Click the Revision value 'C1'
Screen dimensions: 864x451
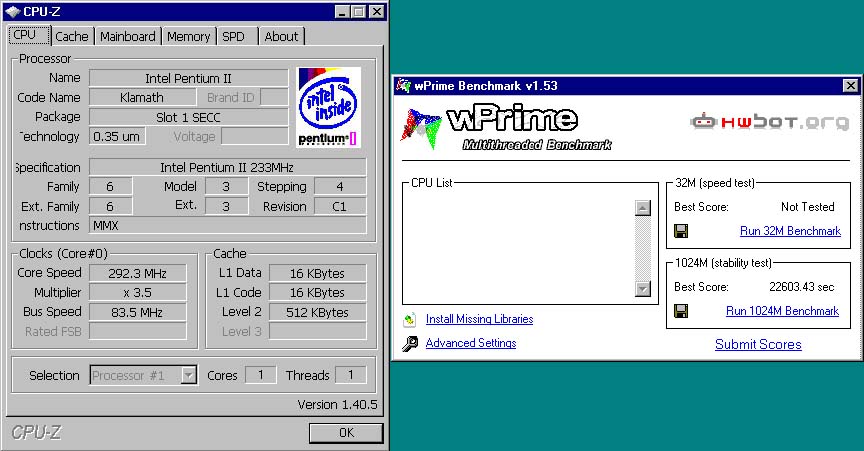340,207
